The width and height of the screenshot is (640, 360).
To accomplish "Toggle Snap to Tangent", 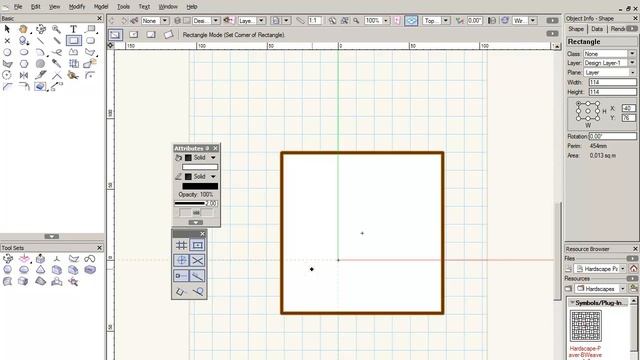I will click(197, 291).
